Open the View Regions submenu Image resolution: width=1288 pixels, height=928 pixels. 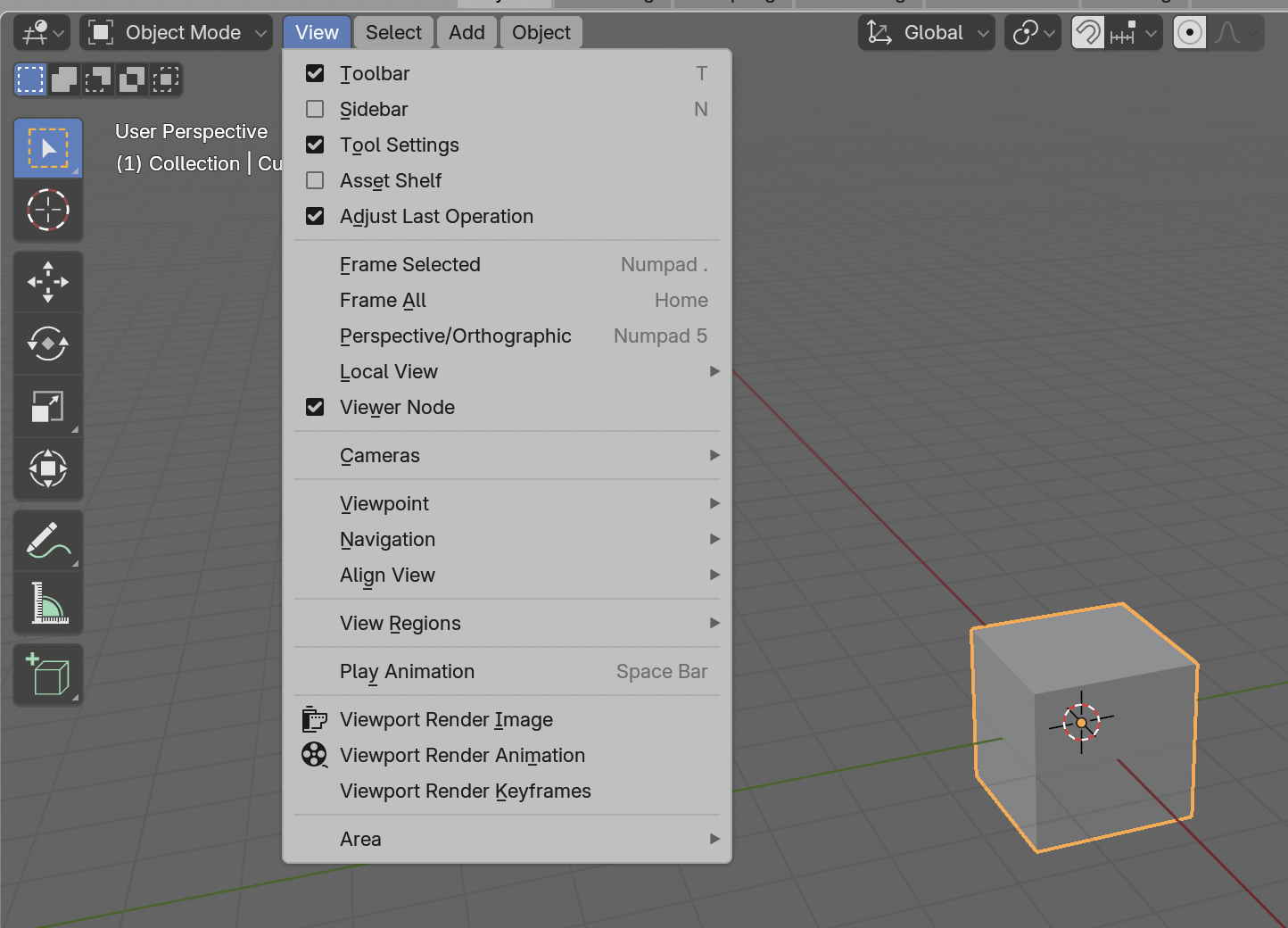[x=507, y=623]
